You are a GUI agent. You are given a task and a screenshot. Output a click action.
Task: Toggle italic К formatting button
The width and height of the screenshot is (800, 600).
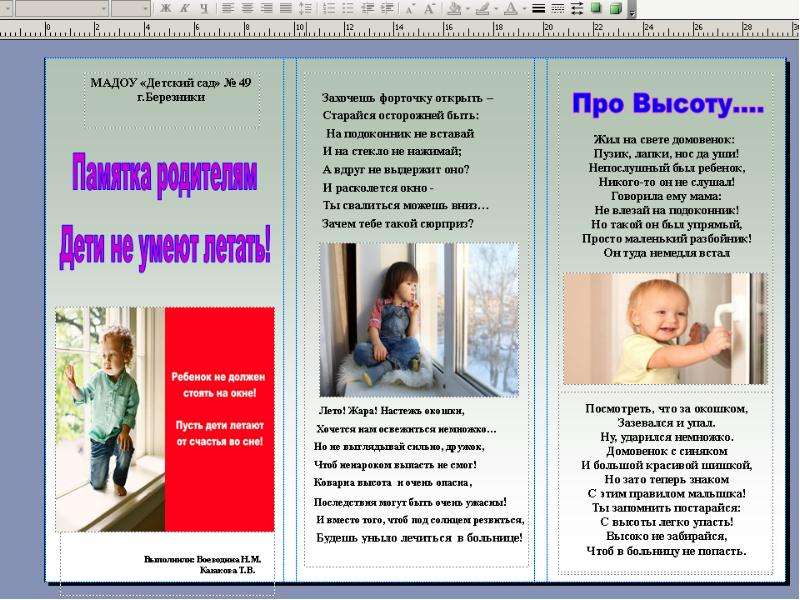click(x=184, y=9)
